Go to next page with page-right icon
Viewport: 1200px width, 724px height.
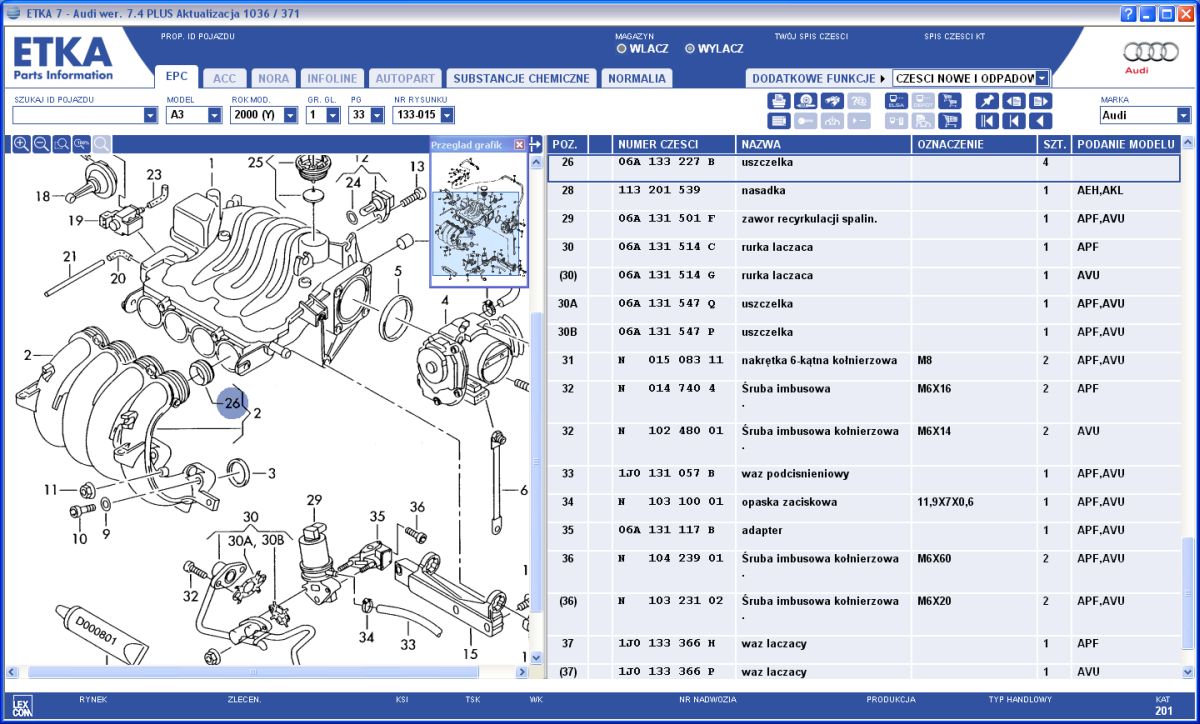[x=1041, y=100]
